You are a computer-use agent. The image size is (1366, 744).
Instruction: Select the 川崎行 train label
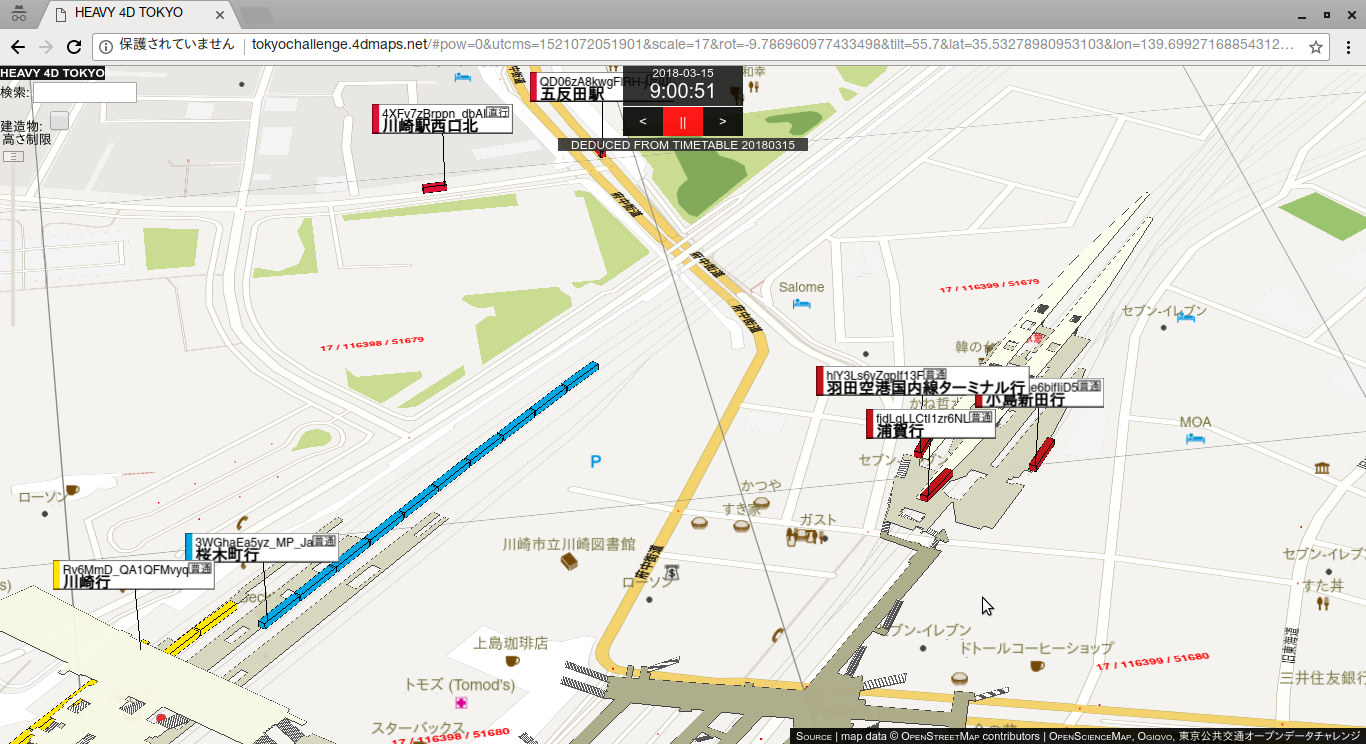tap(134, 575)
